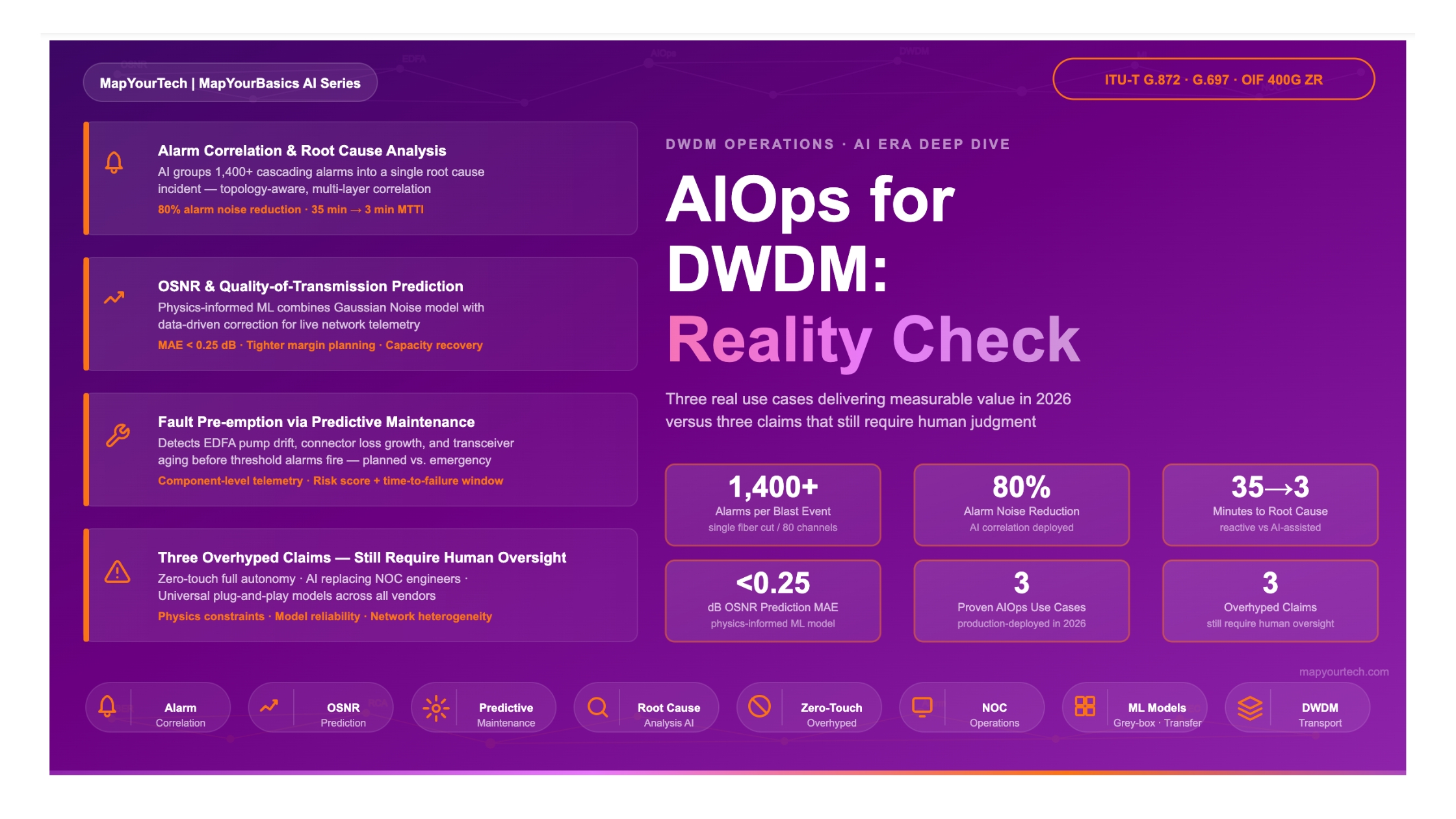Click the Zero-Touch Overhyped prohibition icon

point(759,707)
